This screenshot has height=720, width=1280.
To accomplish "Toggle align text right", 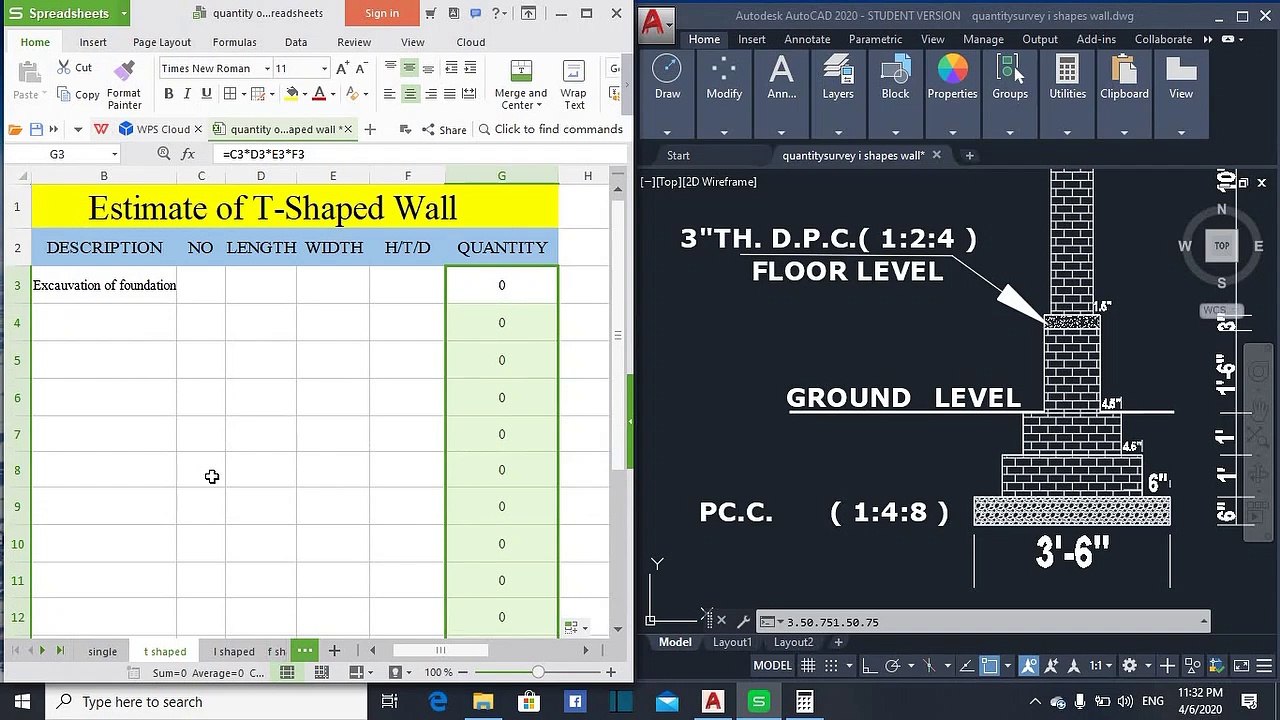I will pos(430,94).
